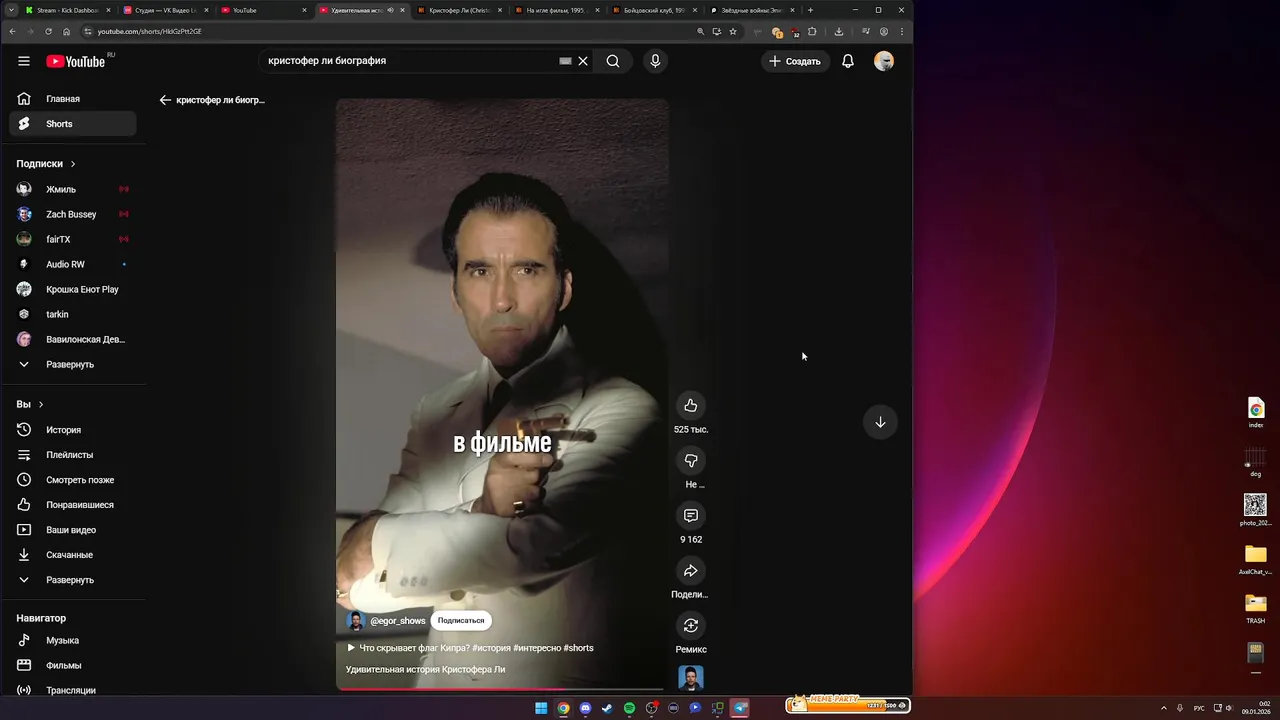The width and height of the screenshot is (1280, 720).
Task: Open the sound source thumbnail below Remix
Action: click(x=690, y=678)
